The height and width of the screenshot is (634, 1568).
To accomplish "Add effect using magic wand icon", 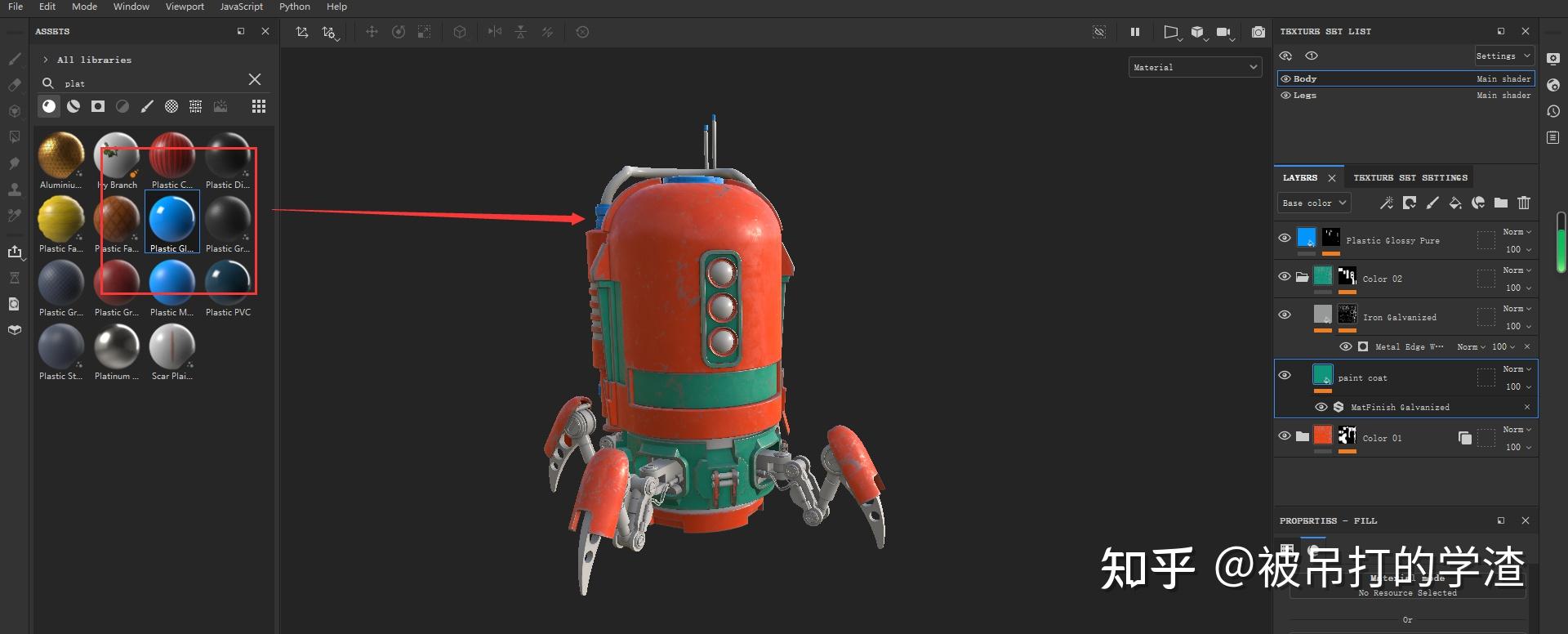I will (x=1387, y=203).
